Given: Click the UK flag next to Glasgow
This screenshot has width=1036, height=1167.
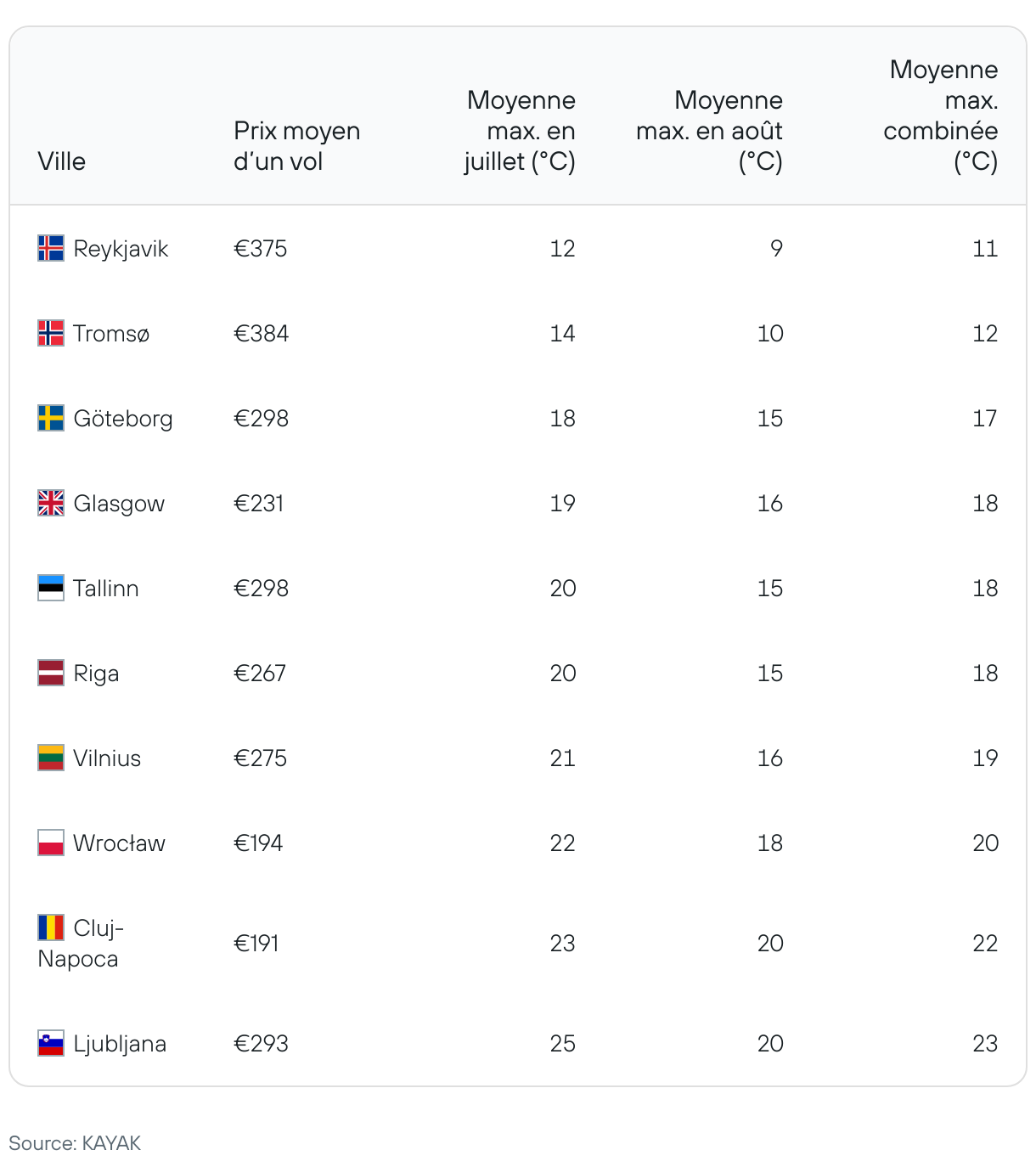Looking at the screenshot, I should click(x=51, y=503).
